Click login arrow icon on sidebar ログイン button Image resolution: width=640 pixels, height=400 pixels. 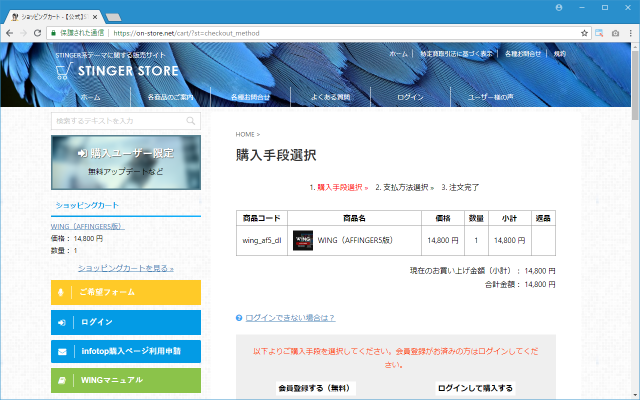(62, 322)
